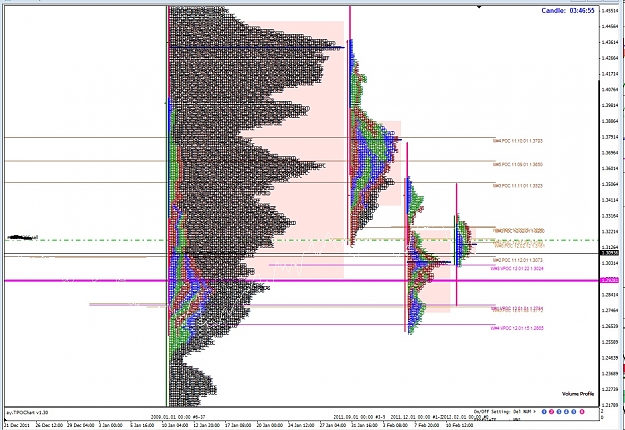This screenshot has width=625, height=430.
Task: Select the POC label with value 1.3523
Action: click(517, 186)
